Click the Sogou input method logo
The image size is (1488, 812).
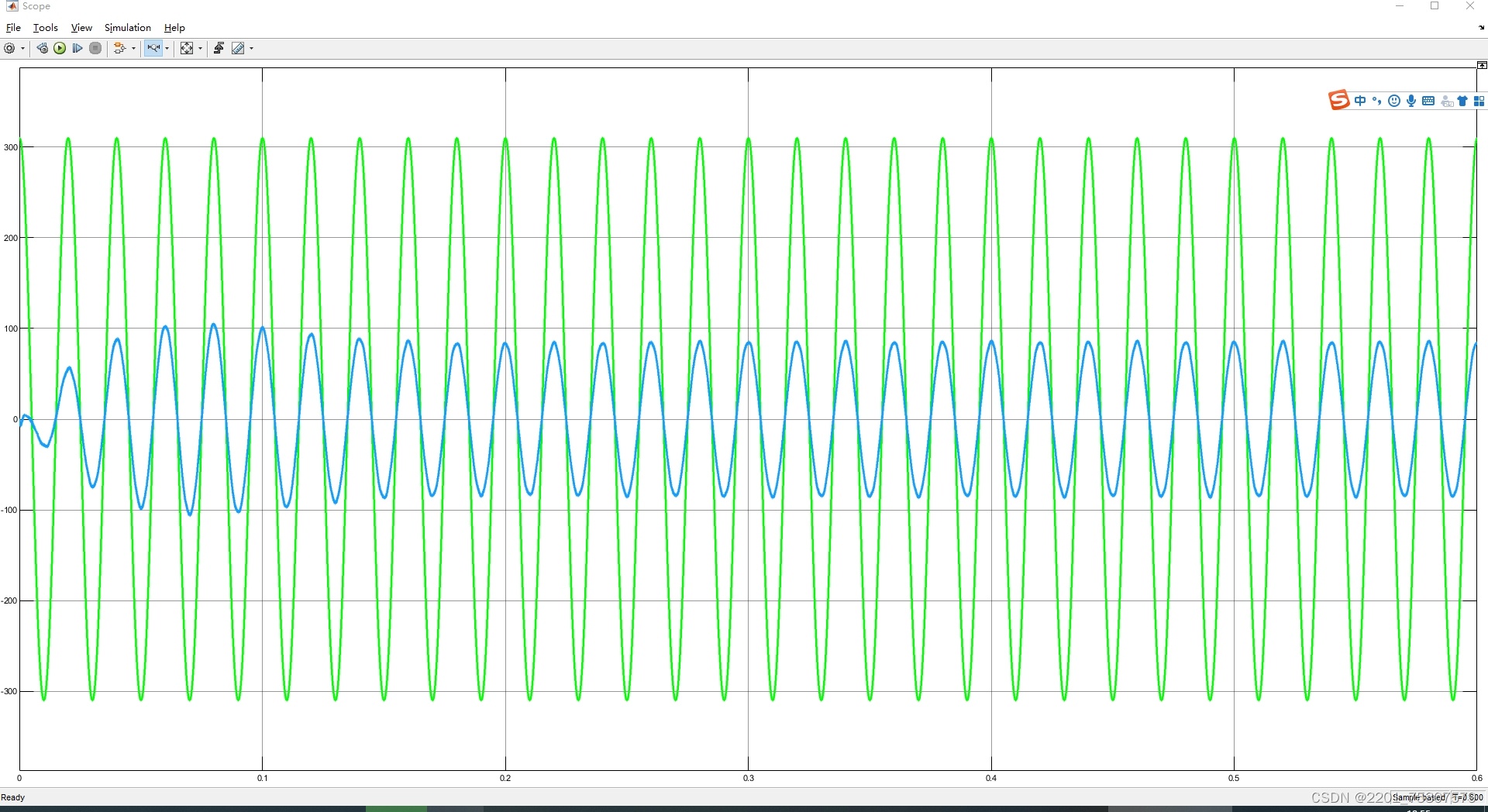click(x=1338, y=101)
